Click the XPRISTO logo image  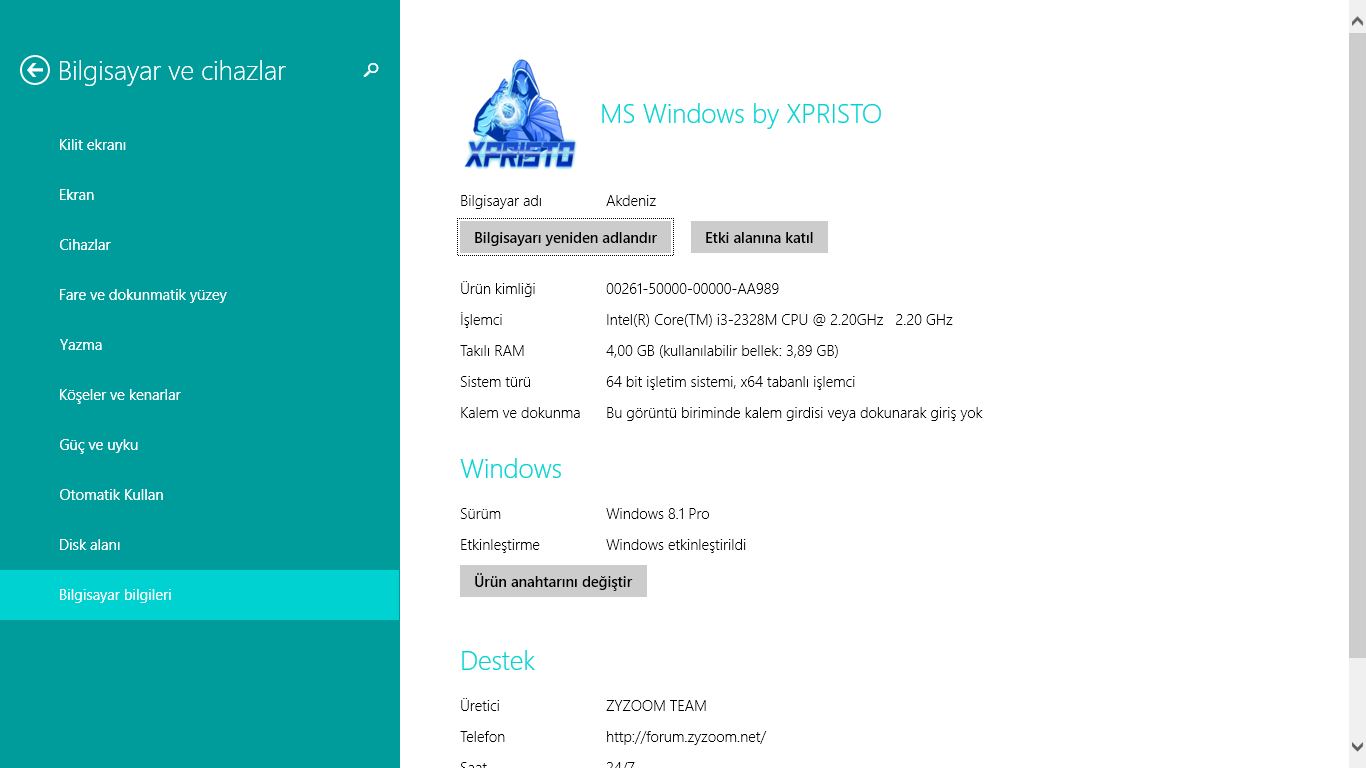[x=520, y=113]
